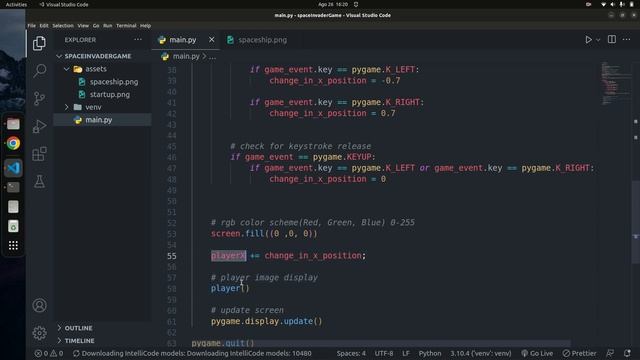Open Google Chrome in Ubuntu dock

(x=13, y=143)
